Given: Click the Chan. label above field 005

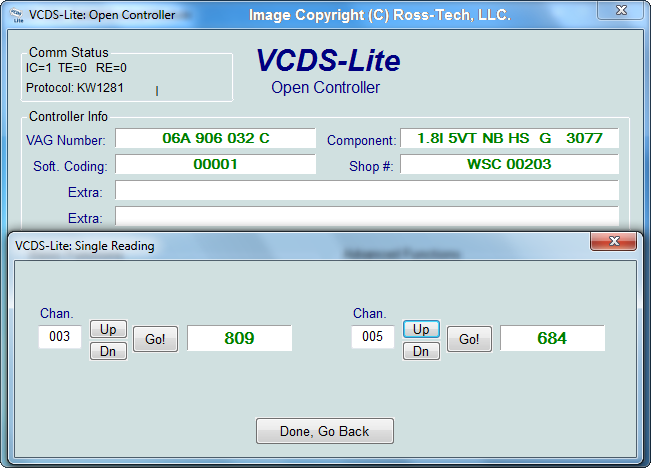Looking at the screenshot, I should click(370, 314).
